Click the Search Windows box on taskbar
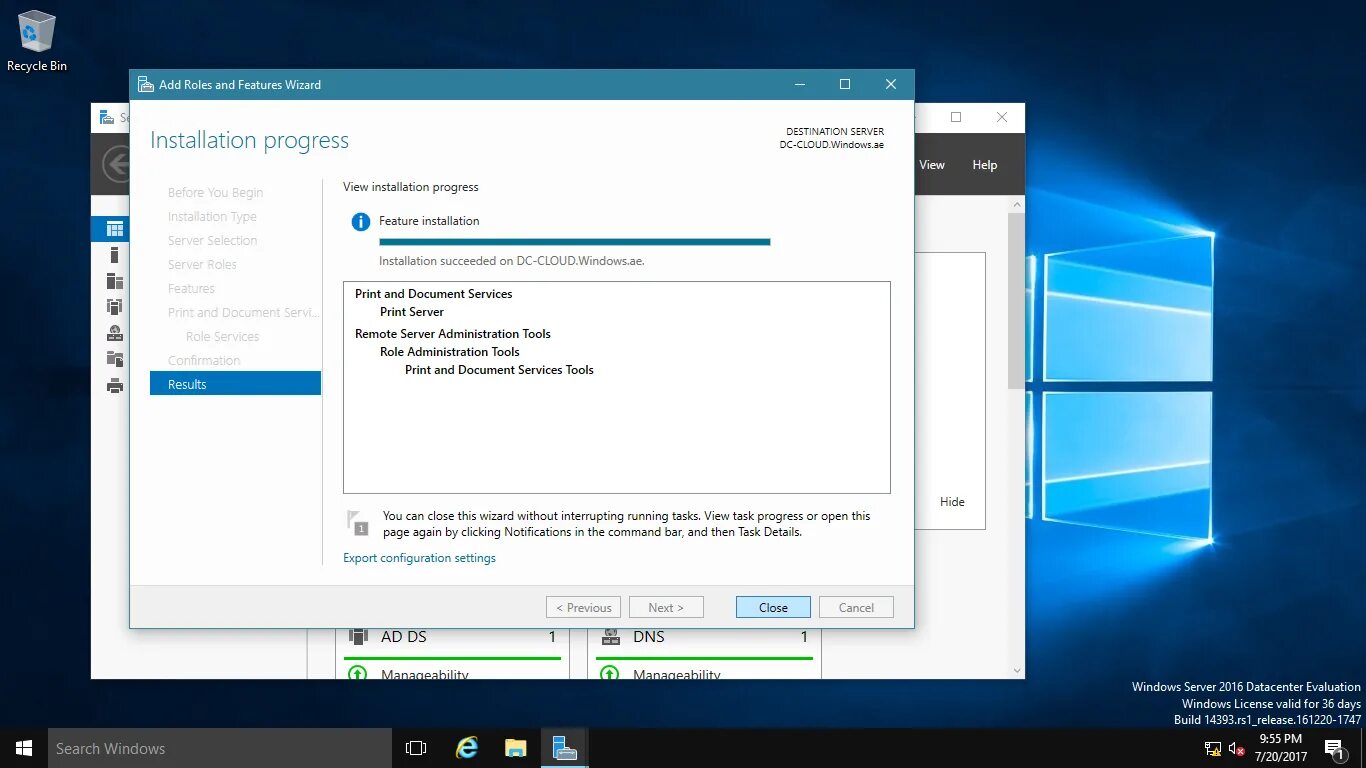This screenshot has width=1366, height=768. pyautogui.click(x=220, y=748)
